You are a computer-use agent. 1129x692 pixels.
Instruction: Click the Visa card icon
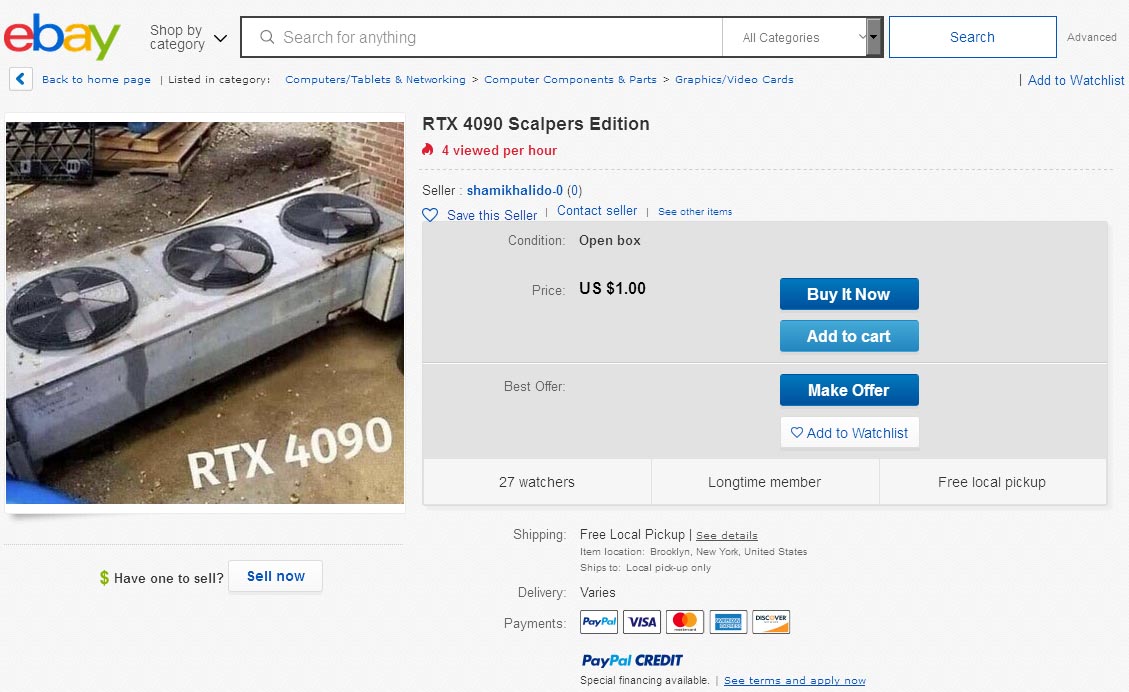pyautogui.click(x=642, y=622)
